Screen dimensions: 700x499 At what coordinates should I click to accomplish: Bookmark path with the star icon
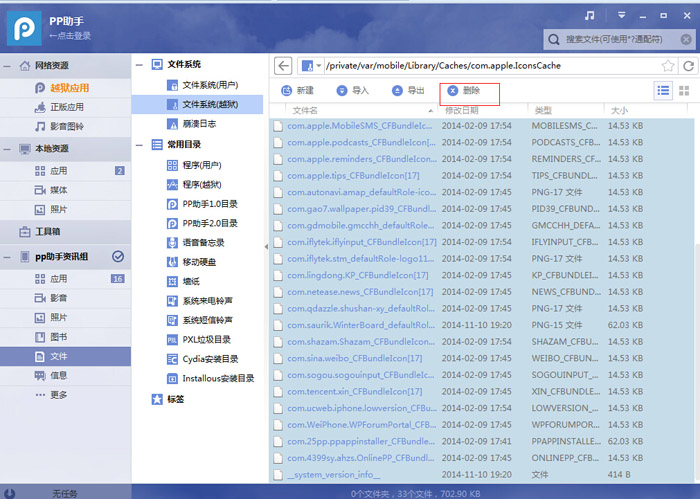point(667,66)
